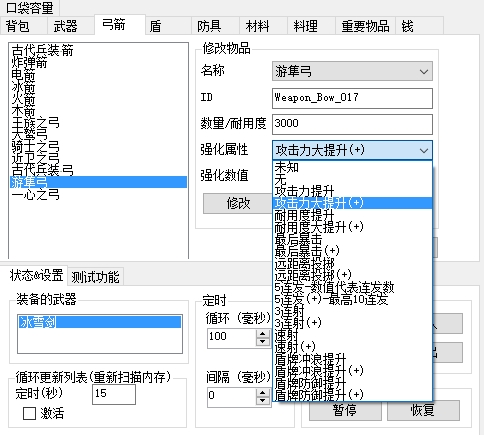Choose 3连射 option
484x435 pixels.
pyautogui.click(x=352, y=311)
